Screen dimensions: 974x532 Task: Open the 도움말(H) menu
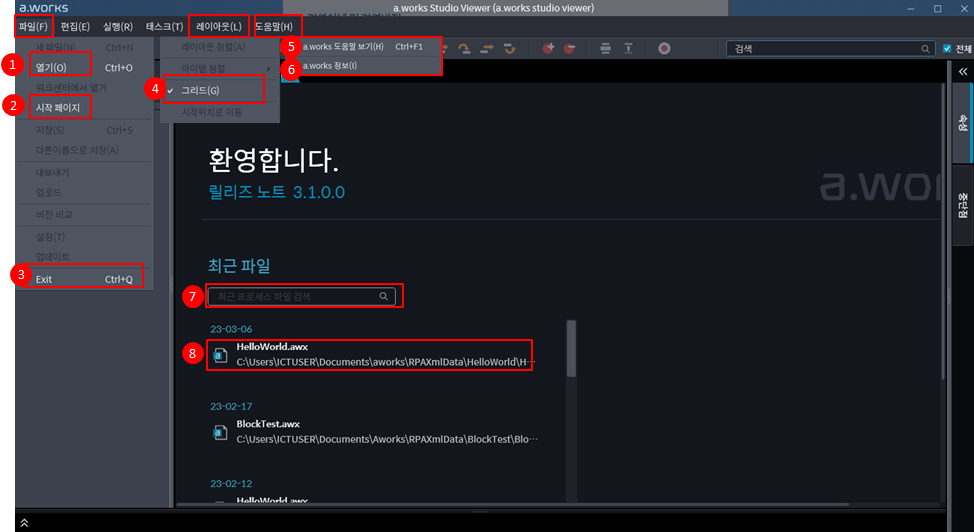click(274, 26)
